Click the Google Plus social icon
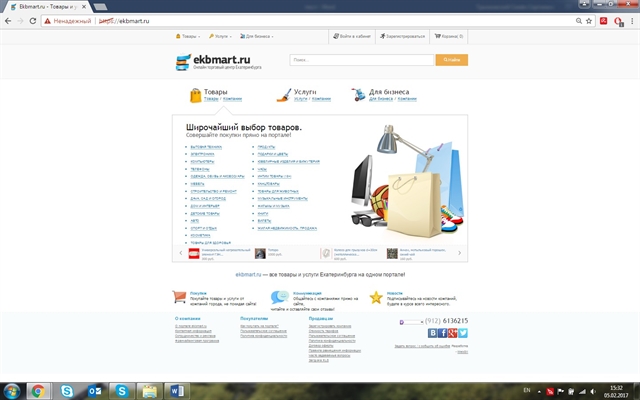Image resolution: width=640 pixels, height=400 pixels. click(x=453, y=333)
